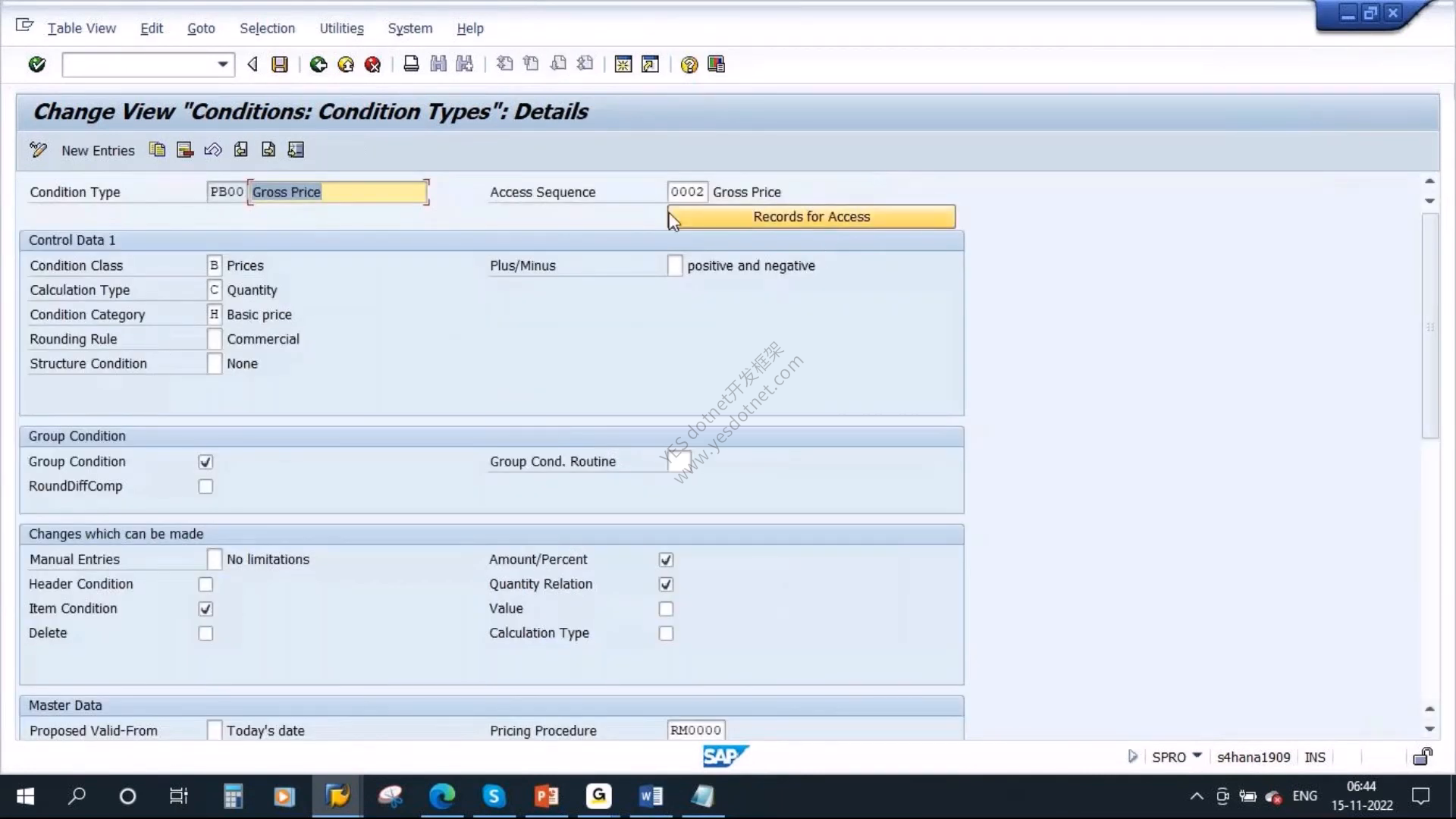Click the Print icon in toolbar
The image size is (1456, 819).
(411, 64)
